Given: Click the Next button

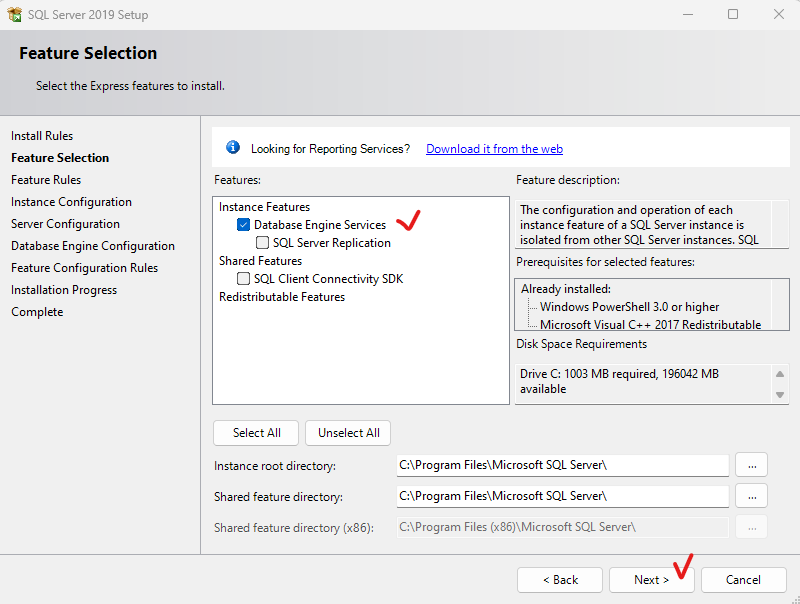Looking at the screenshot, I should tap(652, 580).
